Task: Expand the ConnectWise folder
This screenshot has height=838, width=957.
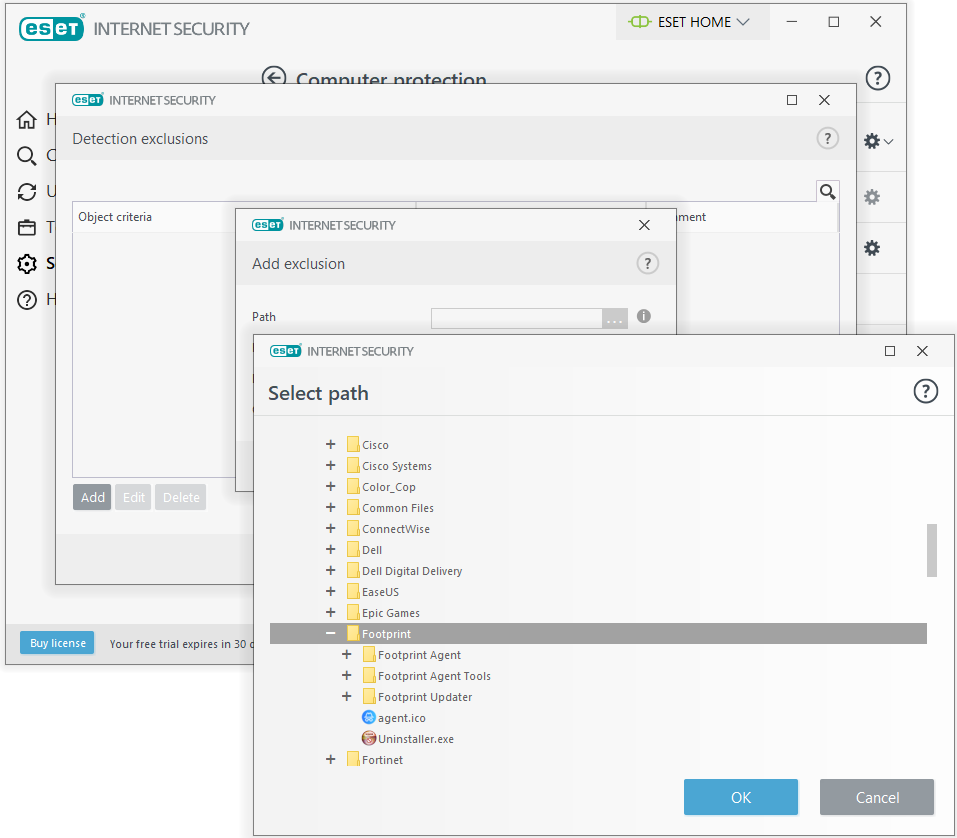Action: pos(331,529)
